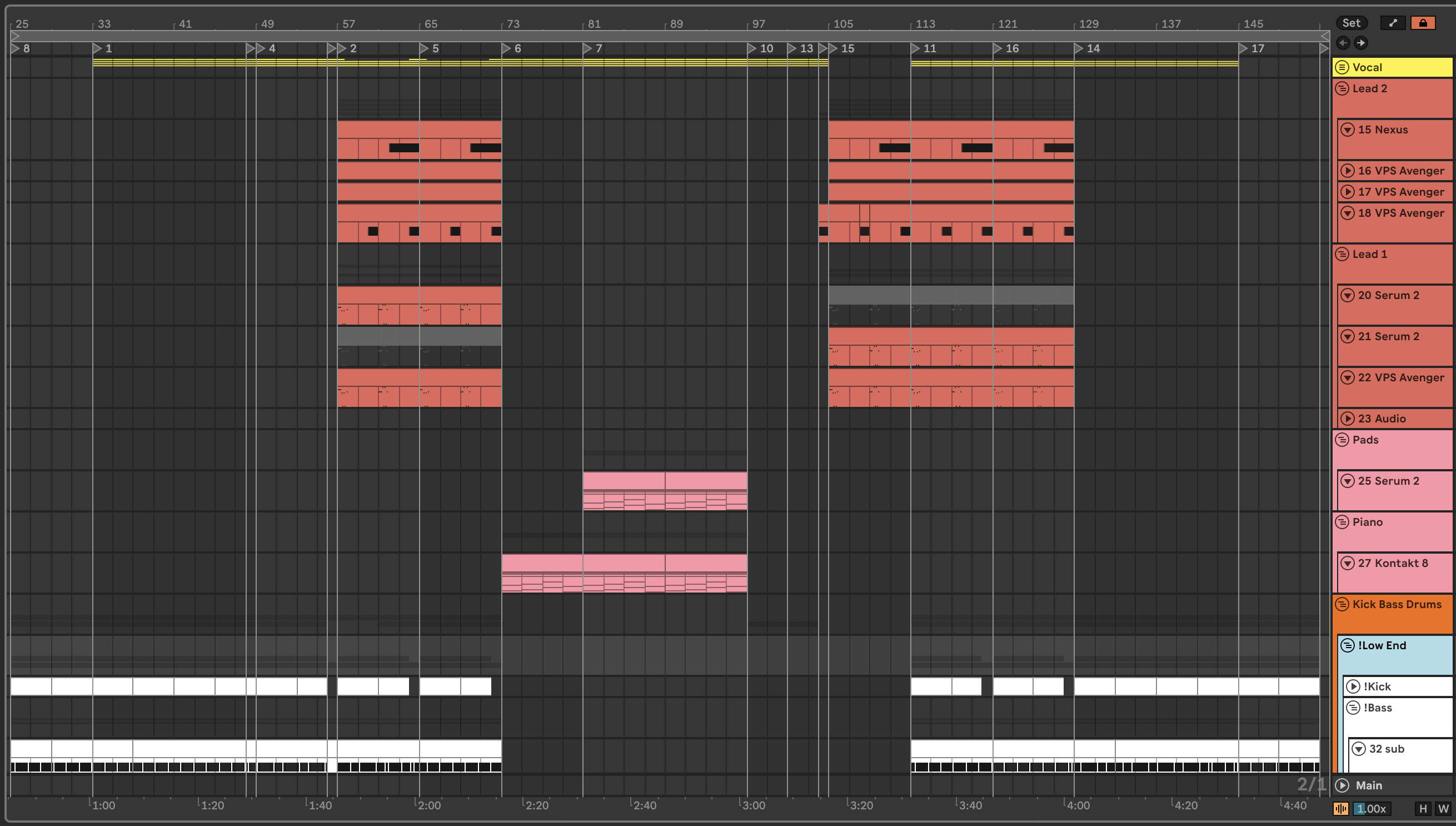Screen dimensions: 1456x826
Task: Fold the !Low End group
Action: pyautogui.click(x=1348, y=645)
